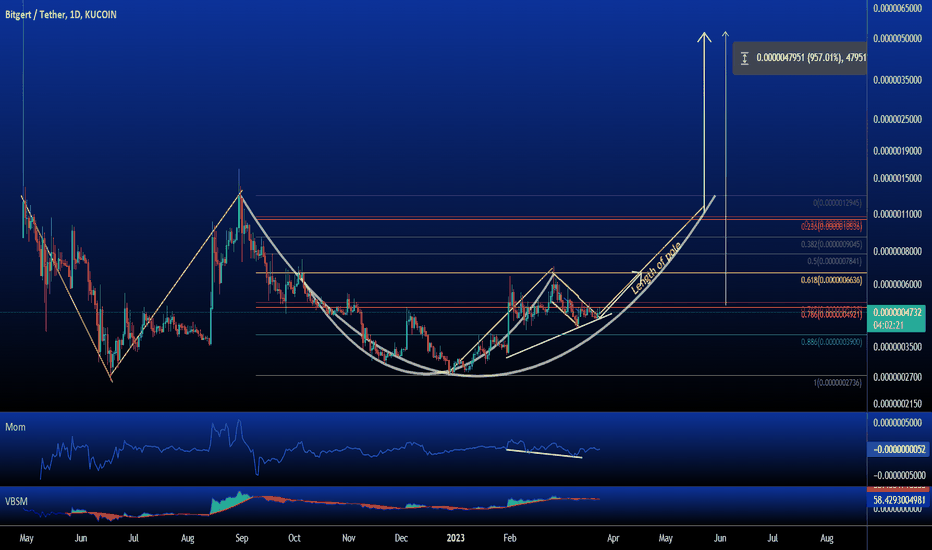Click the 0.0000008000 price axis label
Image resolution: width=932 pixels, height=550 pixels.
tap(898, 252)
